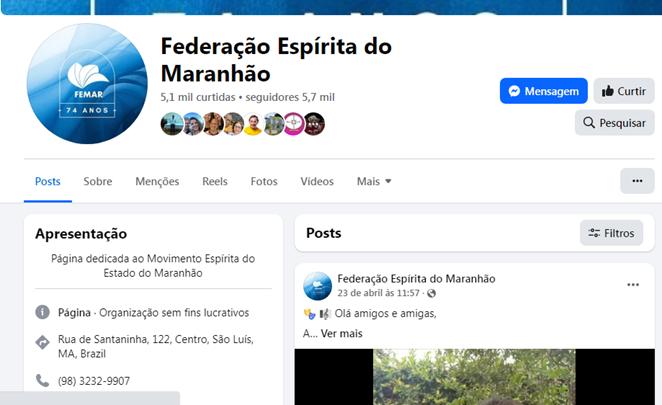Open the Menções tab

pos(157,181)
